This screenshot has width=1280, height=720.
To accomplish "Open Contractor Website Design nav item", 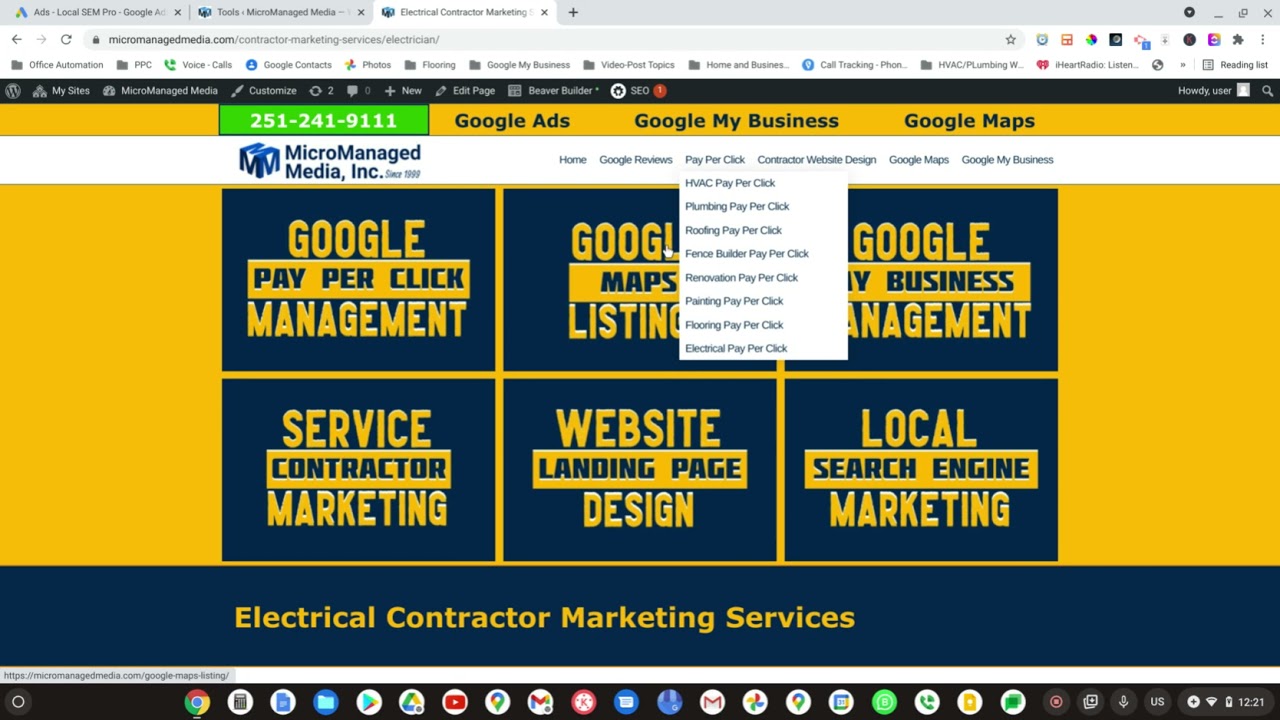I will click(x=816, y=160).
